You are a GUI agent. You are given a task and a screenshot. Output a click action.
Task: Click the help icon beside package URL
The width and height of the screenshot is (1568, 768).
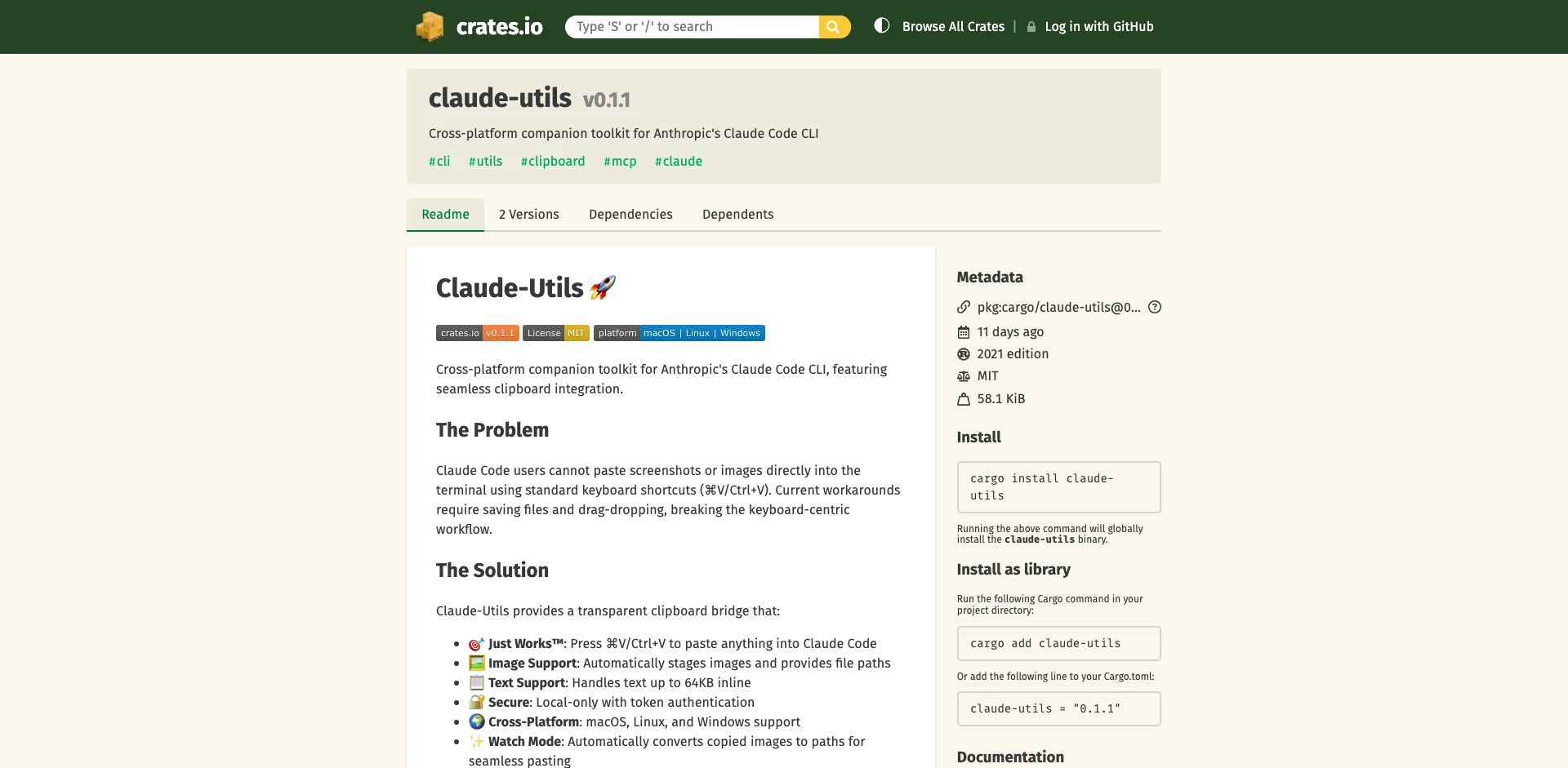1154,308
